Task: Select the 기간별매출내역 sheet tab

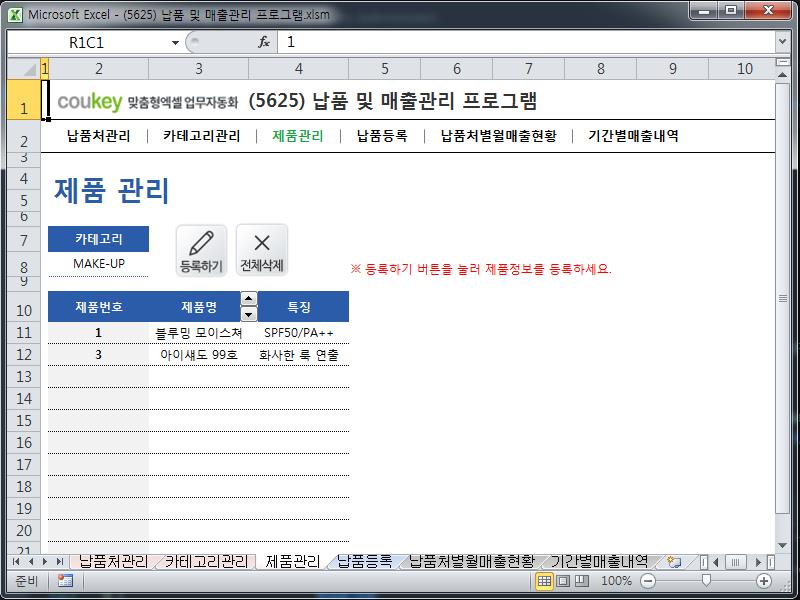Action: coord(599,562)
